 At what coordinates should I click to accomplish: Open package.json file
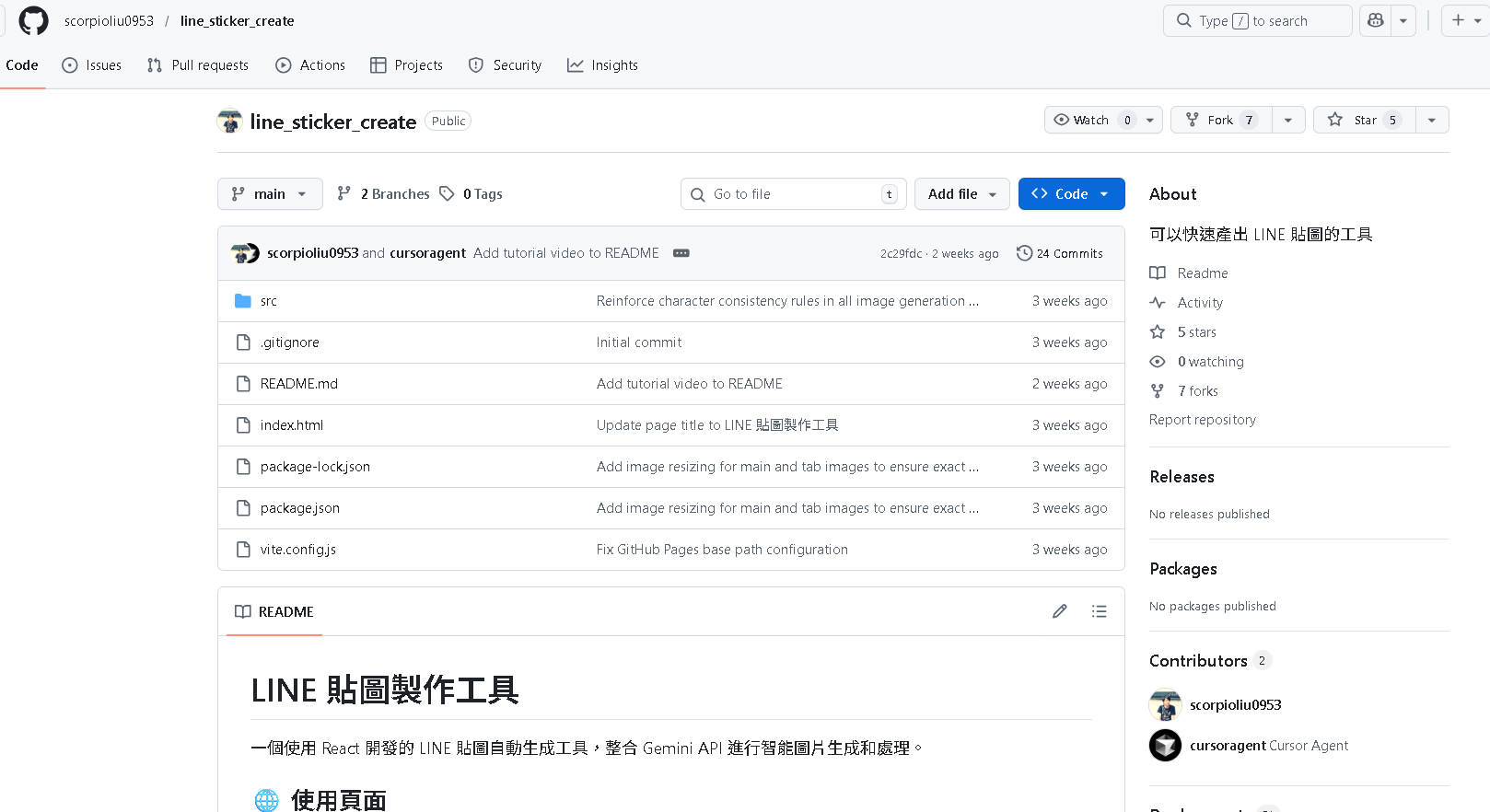pos(300,508)
